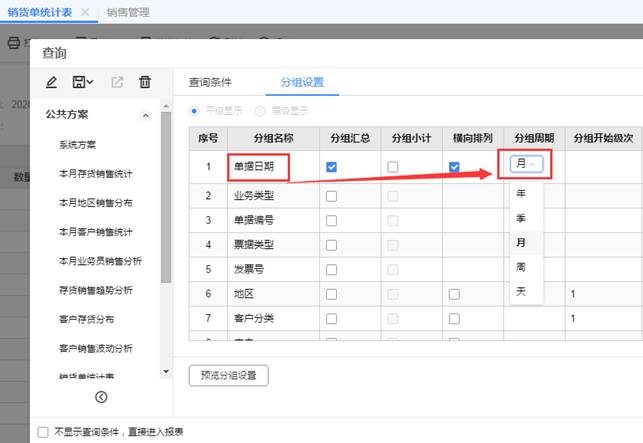Click the edit (pencil) scheme icon
This screenshot has width=643, height=443.
[x=52, y=81]
